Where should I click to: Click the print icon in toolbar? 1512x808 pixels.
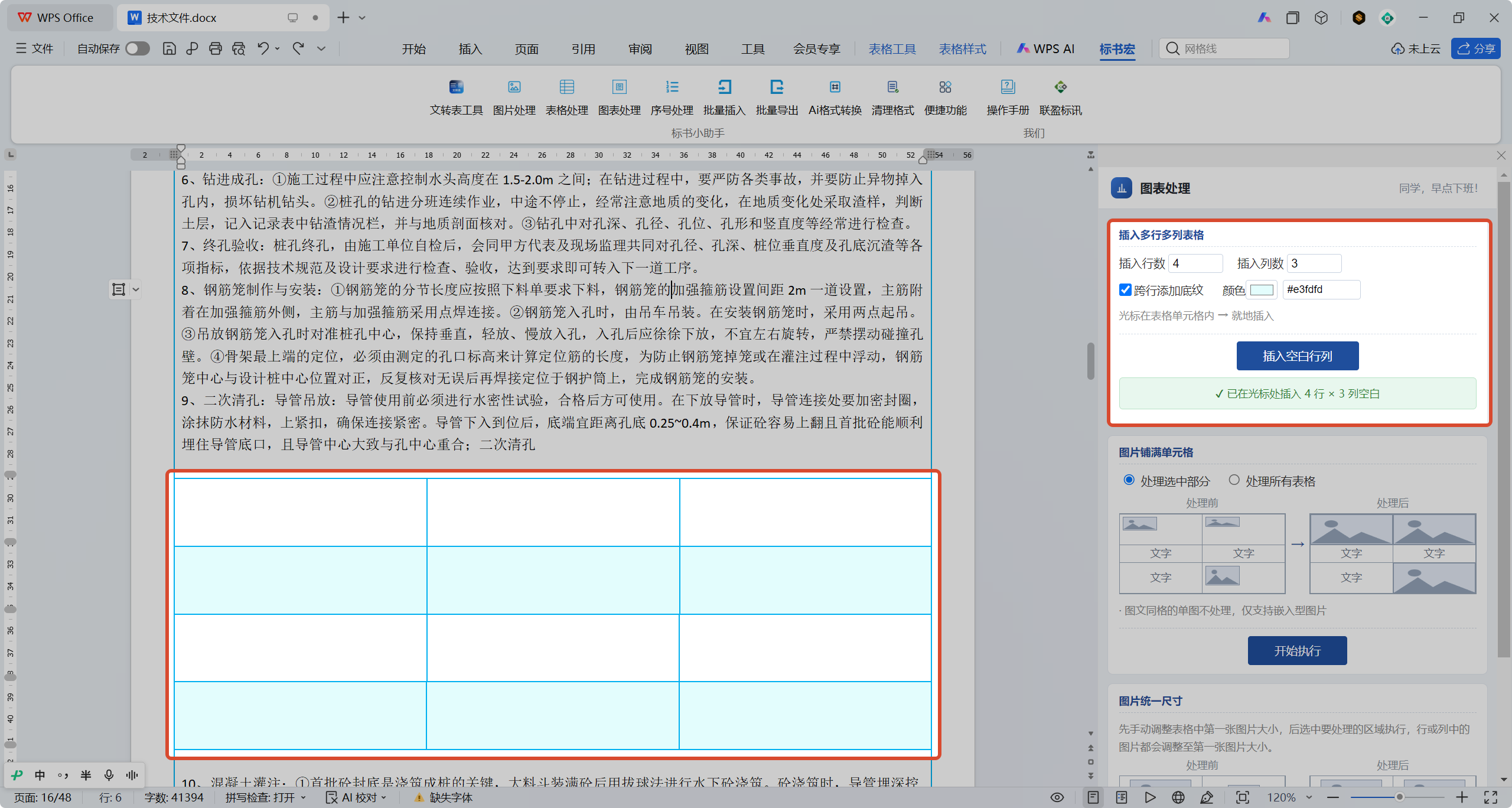coord(215,48)
